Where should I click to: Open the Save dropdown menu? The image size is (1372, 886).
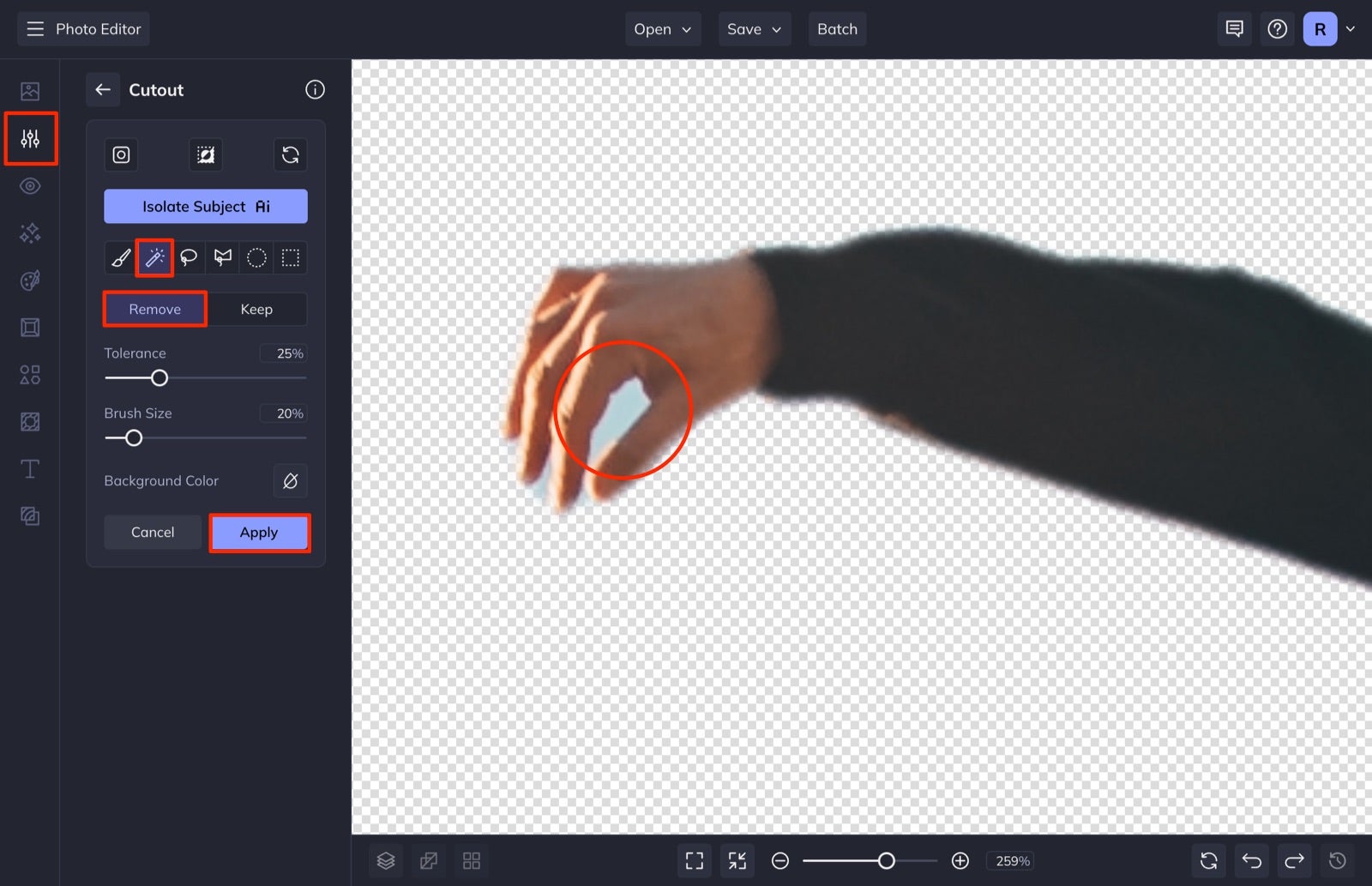754,28
